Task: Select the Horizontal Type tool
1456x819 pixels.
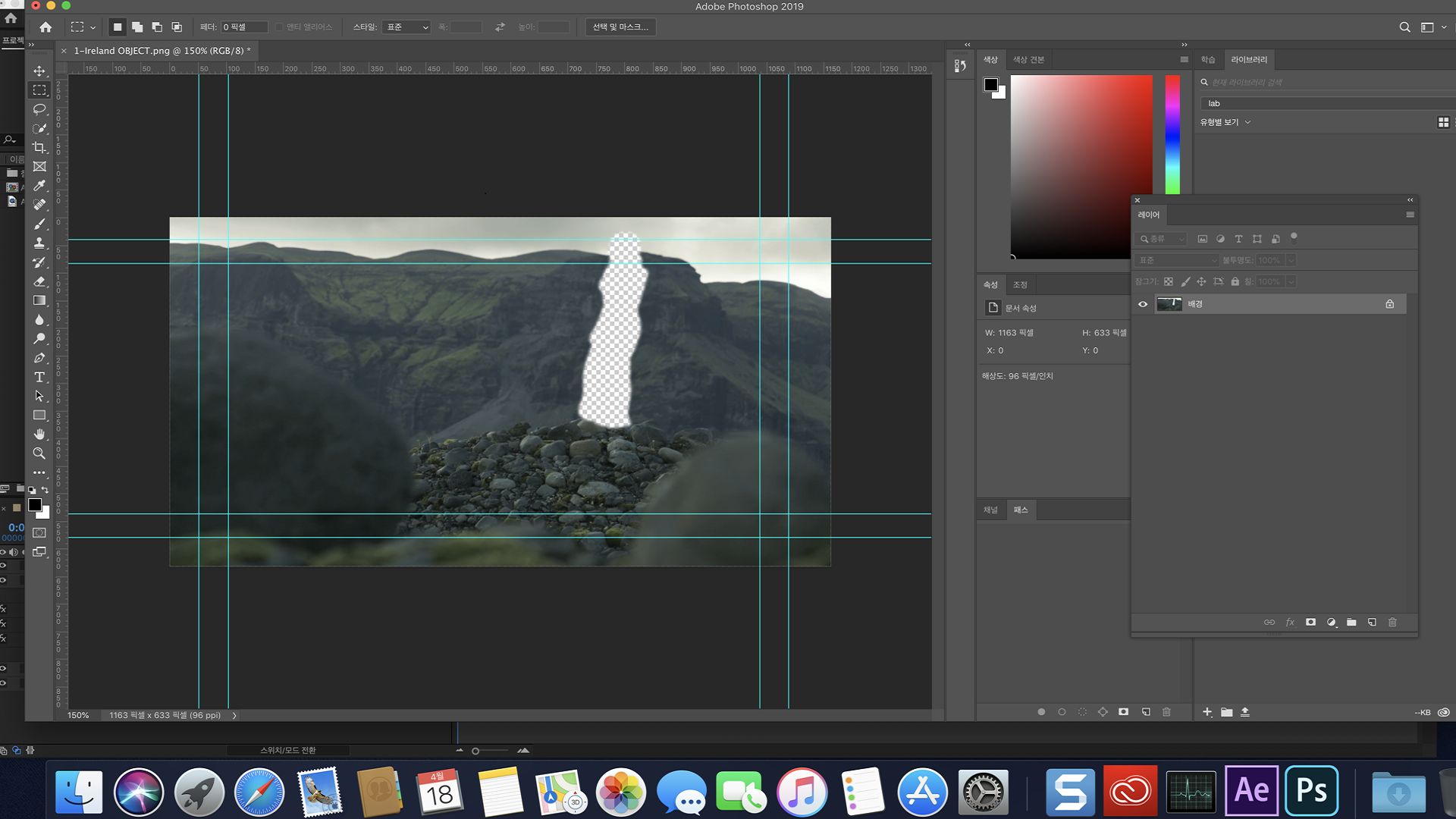Action: (39, 377)
